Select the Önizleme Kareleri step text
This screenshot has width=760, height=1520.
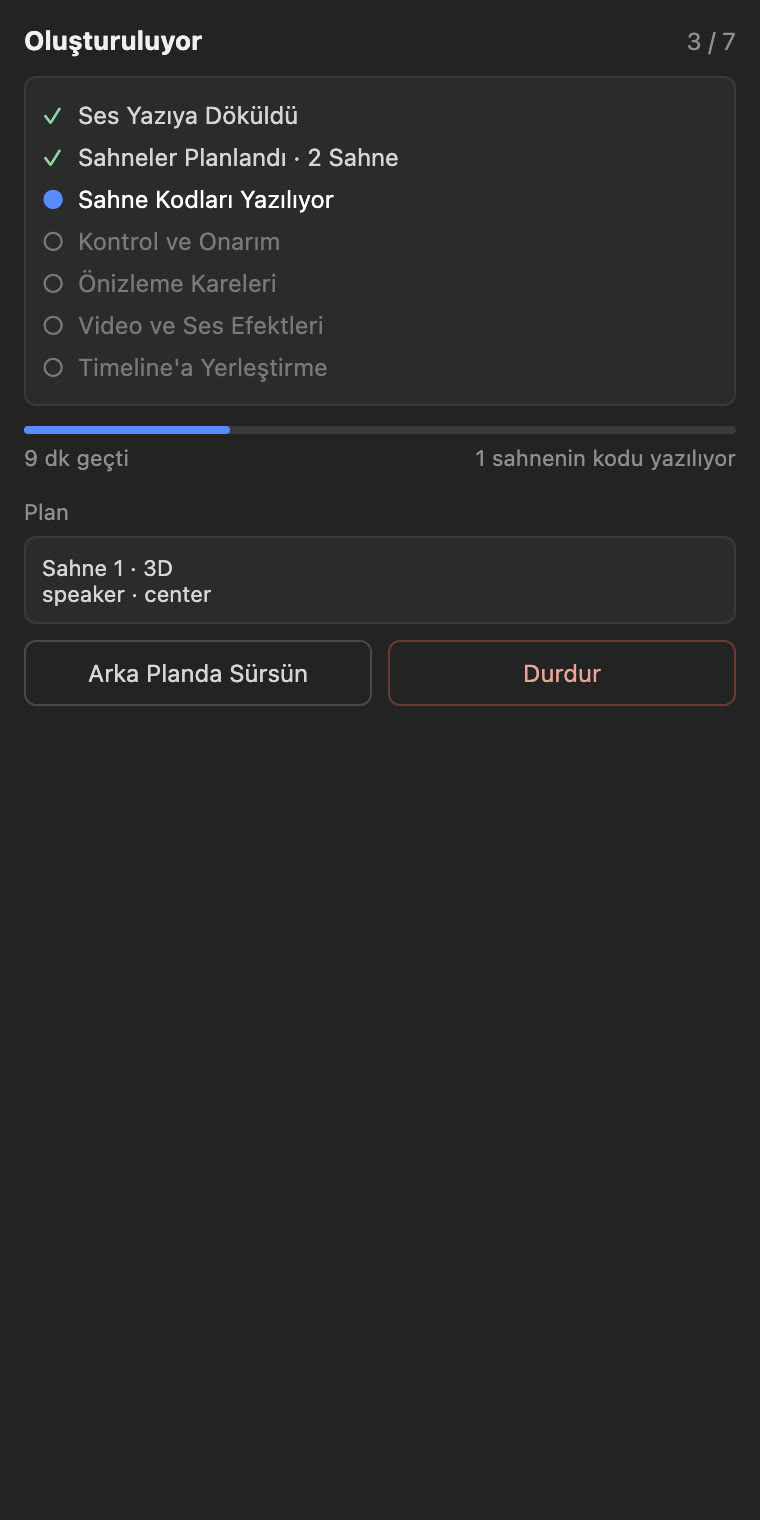[177, 284]
